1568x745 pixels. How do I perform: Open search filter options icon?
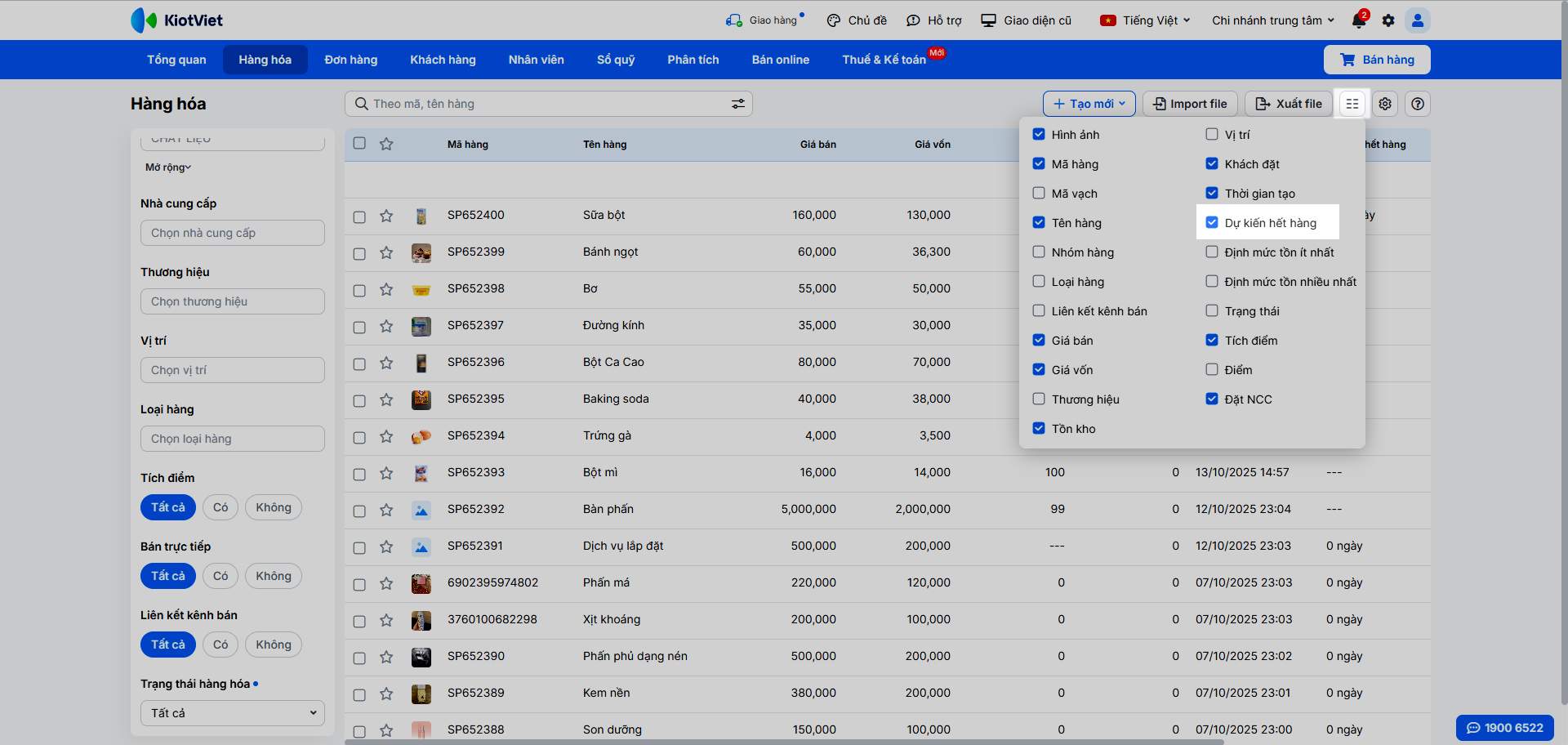tap(738, 104)
